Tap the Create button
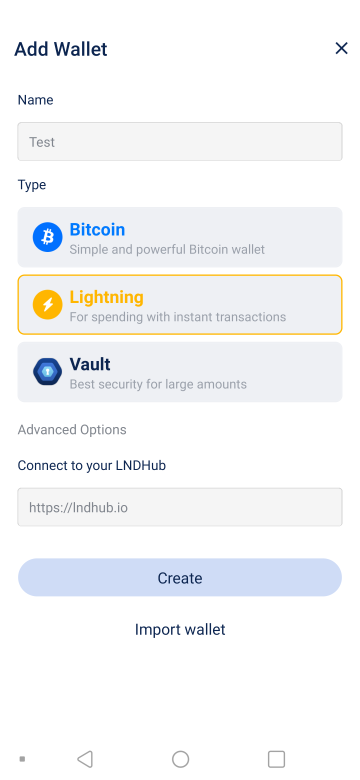The width and height of the screenshot is (360, 780). tap(180, 578)
